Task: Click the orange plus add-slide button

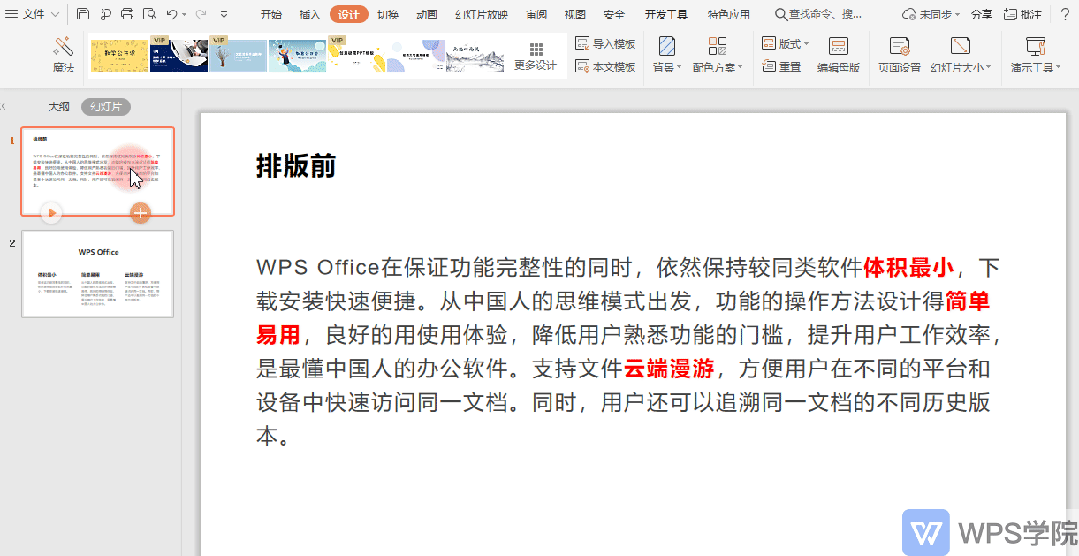Action: tap(140, 213)
